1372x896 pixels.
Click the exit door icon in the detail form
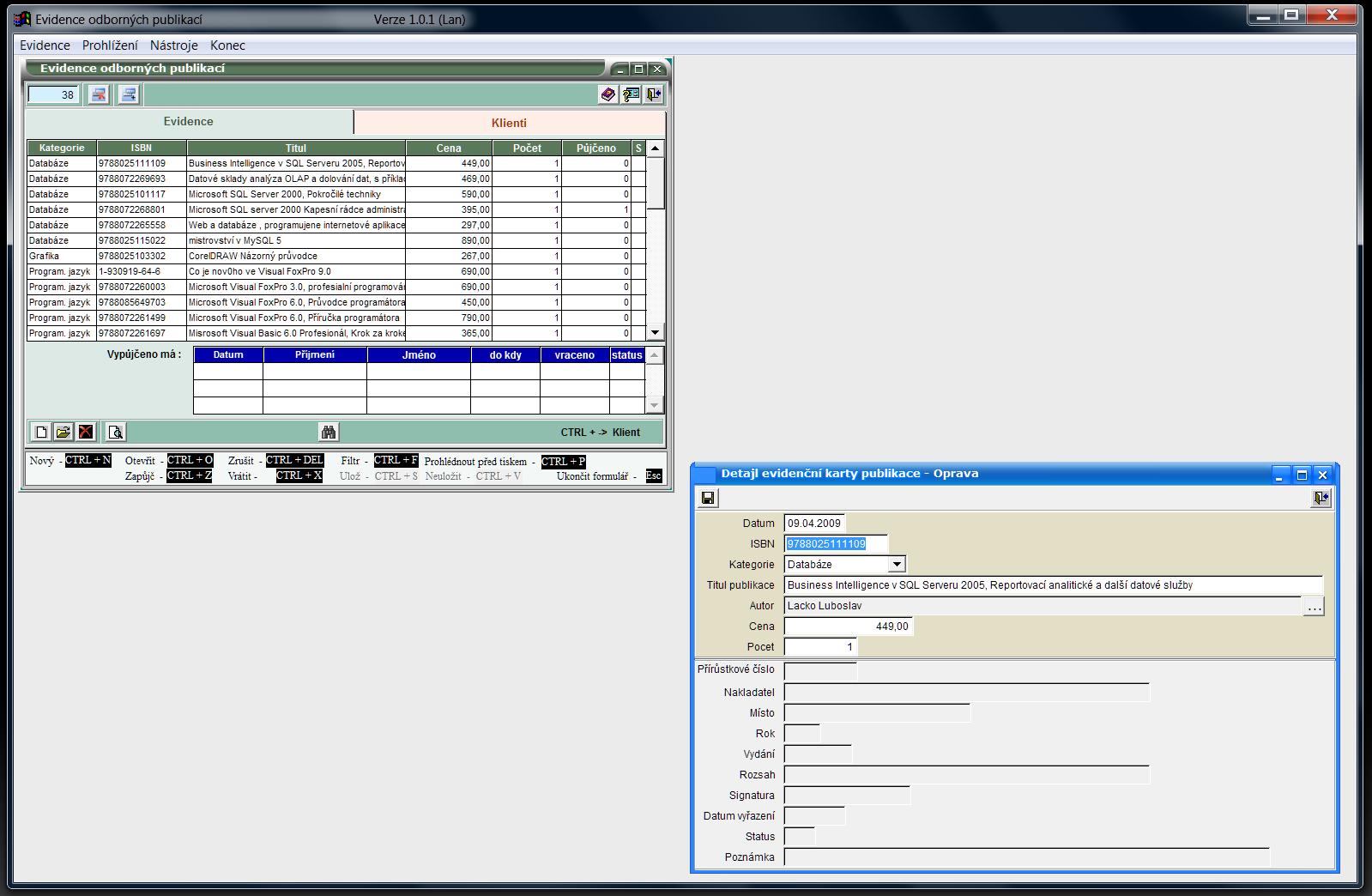pos(1321,498)
